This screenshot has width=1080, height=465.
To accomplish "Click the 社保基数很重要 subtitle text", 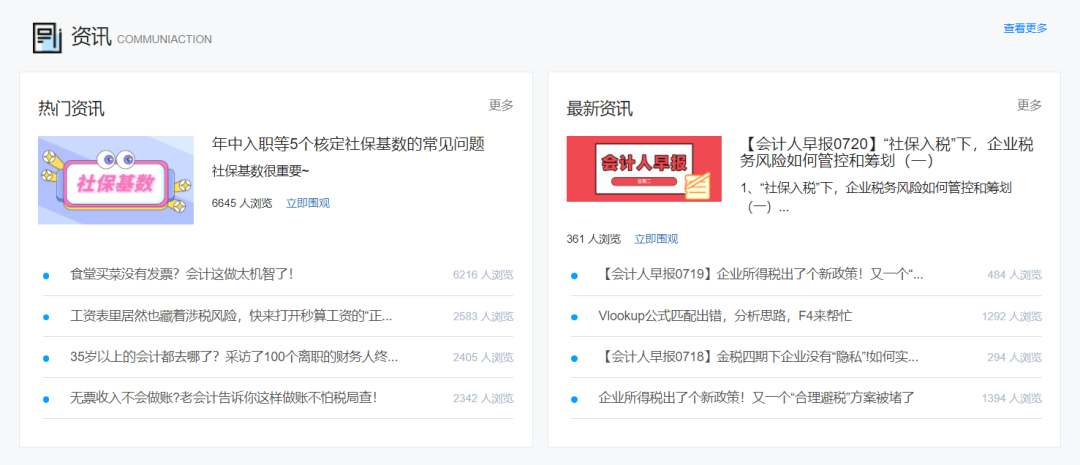I will pos(261,171).
